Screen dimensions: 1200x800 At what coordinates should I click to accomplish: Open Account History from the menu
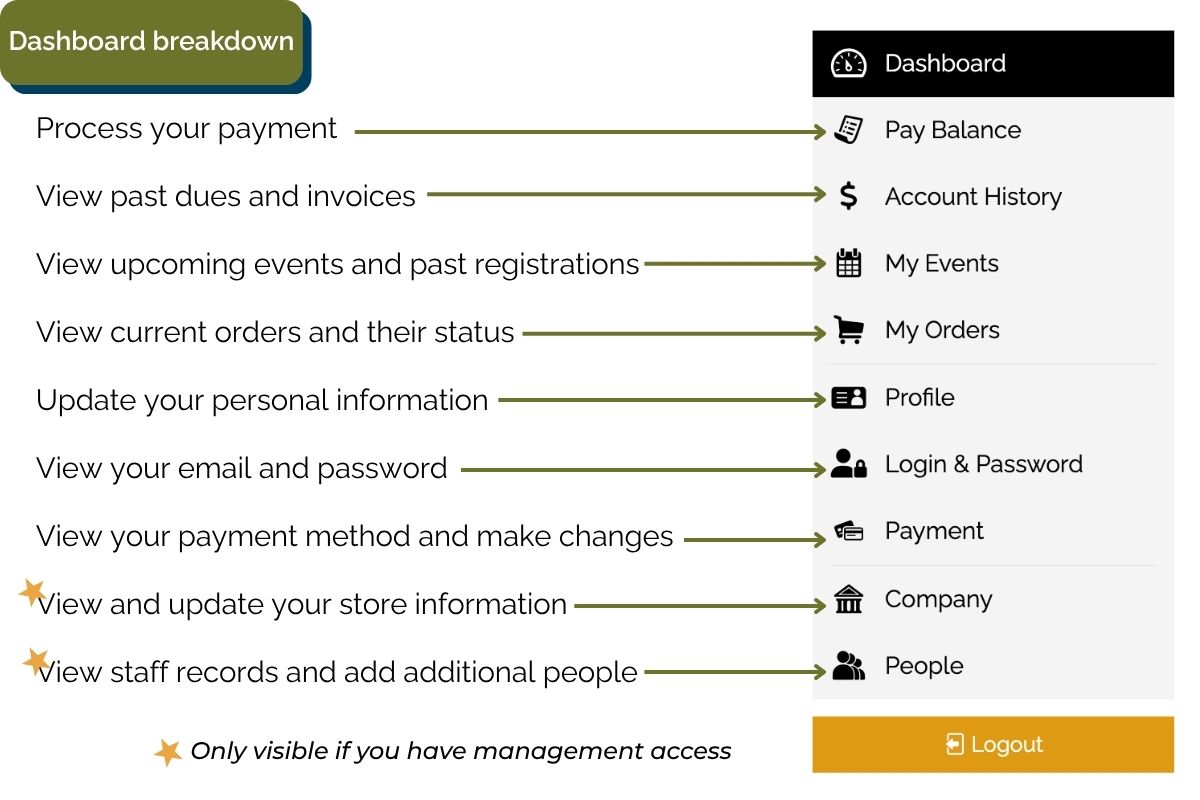pyautogui.click(x=972, y=197)
